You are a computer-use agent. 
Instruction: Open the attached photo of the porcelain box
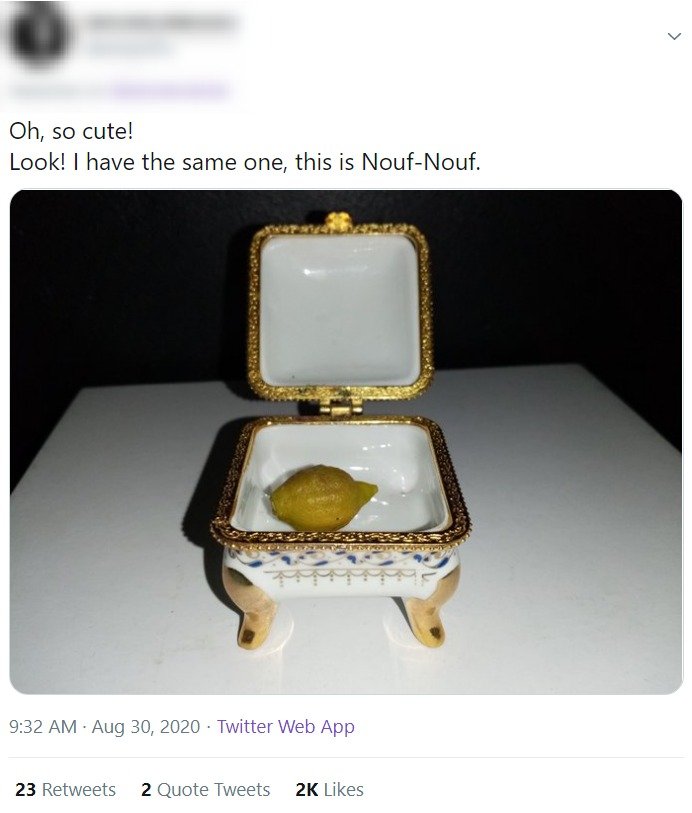346,442
